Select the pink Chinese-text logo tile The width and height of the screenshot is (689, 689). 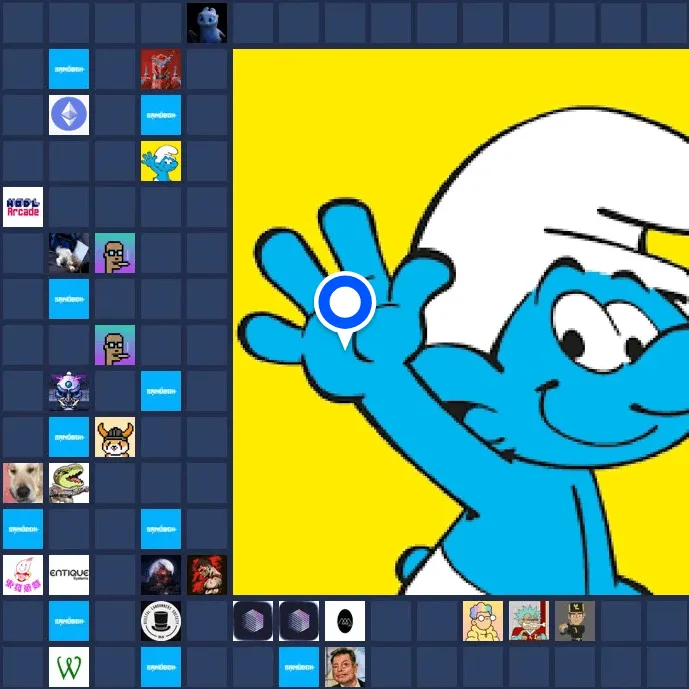point(23,575)
